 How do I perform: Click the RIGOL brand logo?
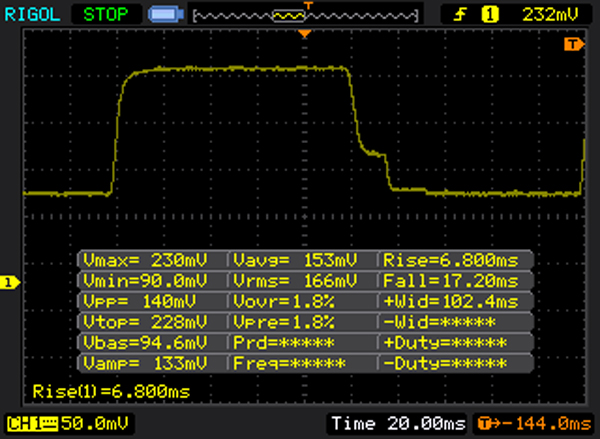pyautogui.click(x=32, y=15)
